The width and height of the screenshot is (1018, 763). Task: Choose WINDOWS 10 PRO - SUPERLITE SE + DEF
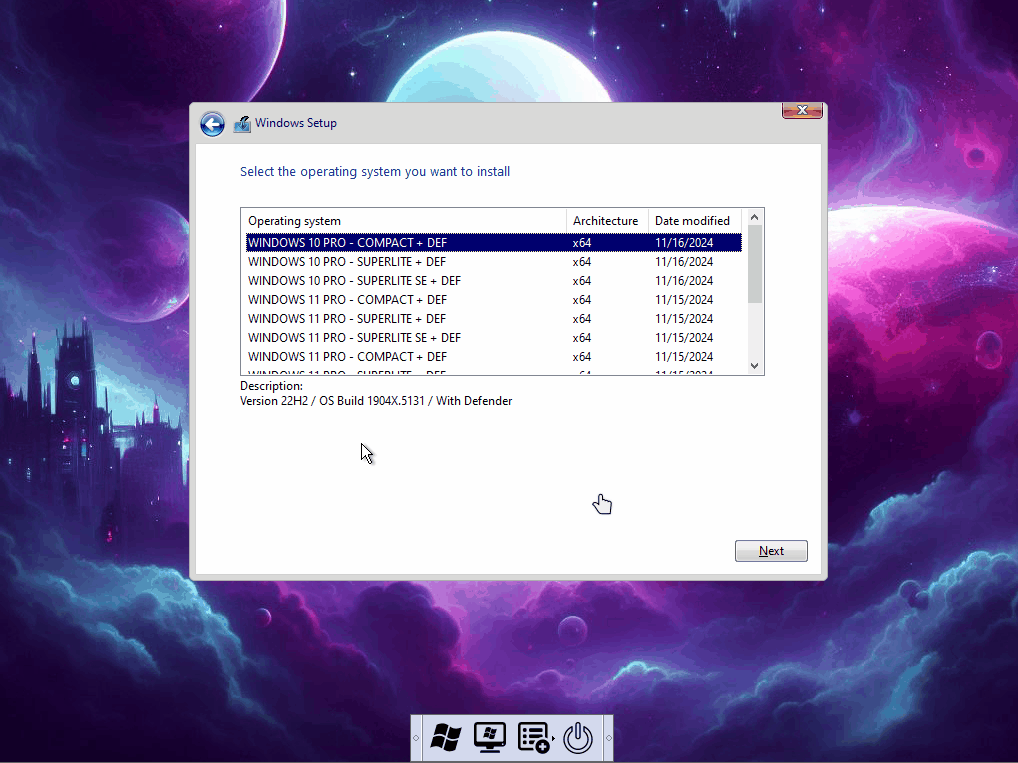click(x=354, y=280)
